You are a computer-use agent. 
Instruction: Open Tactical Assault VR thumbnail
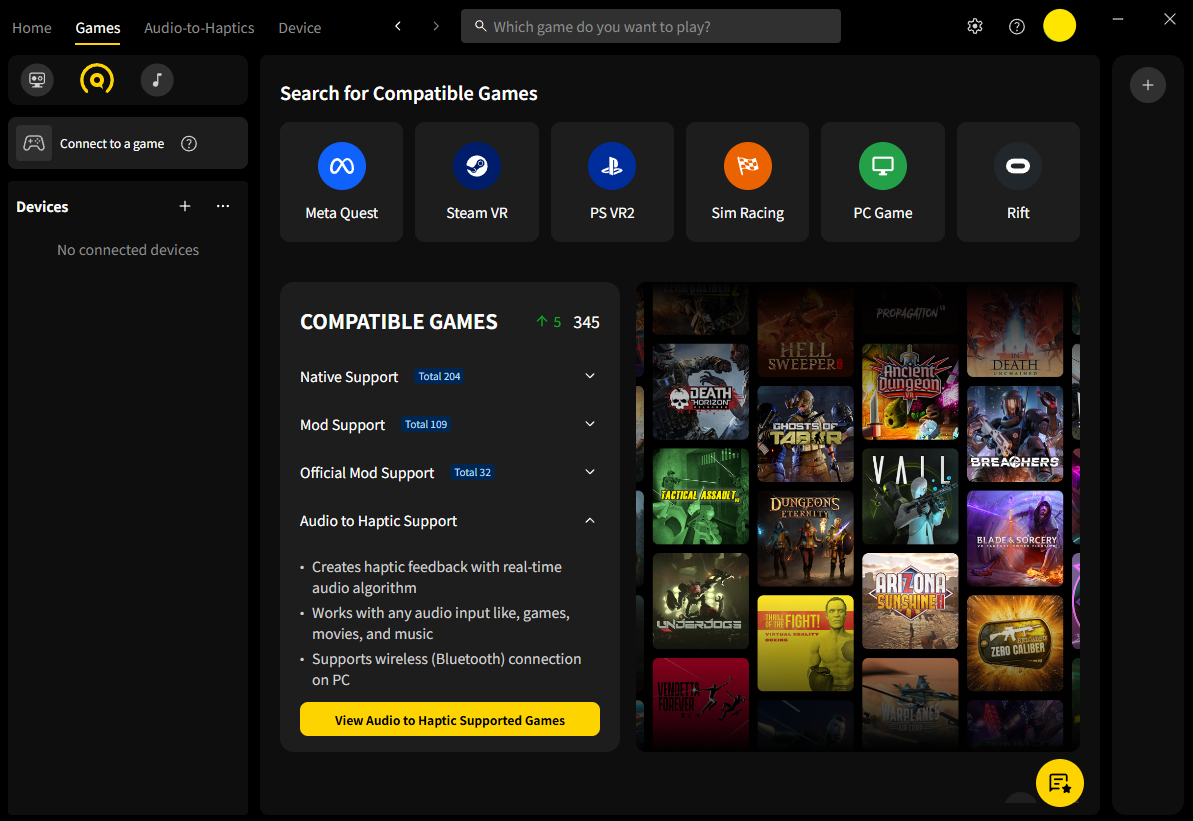(x=701, y=496)
